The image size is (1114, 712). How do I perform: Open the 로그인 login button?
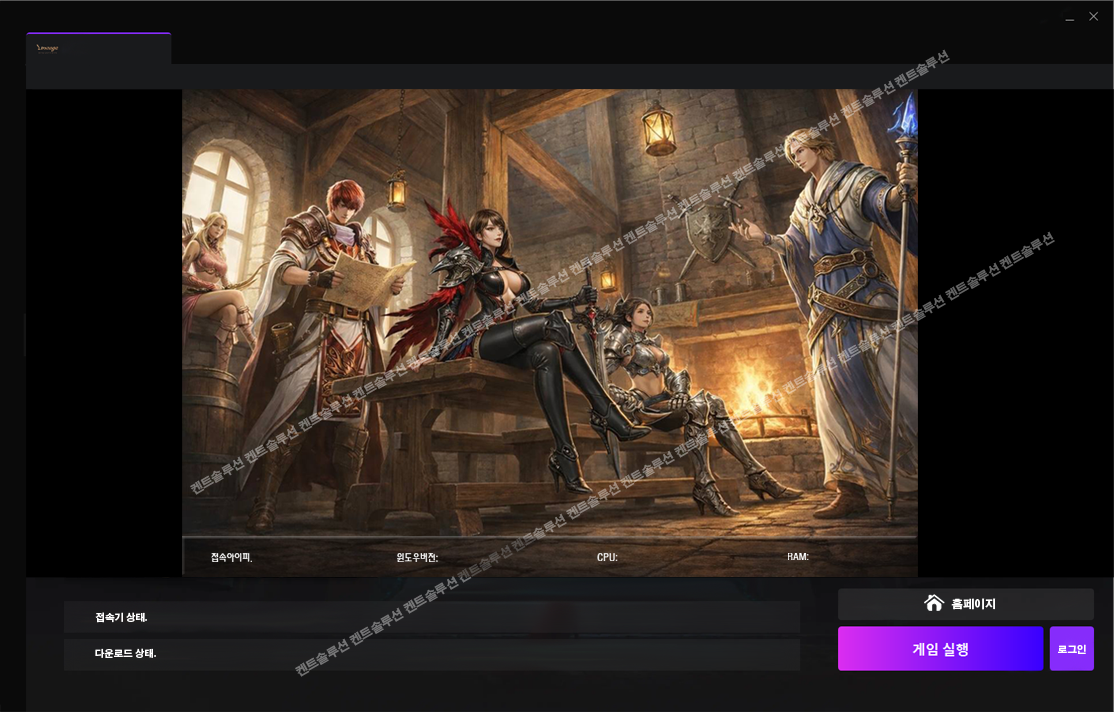pos(1071,649)
